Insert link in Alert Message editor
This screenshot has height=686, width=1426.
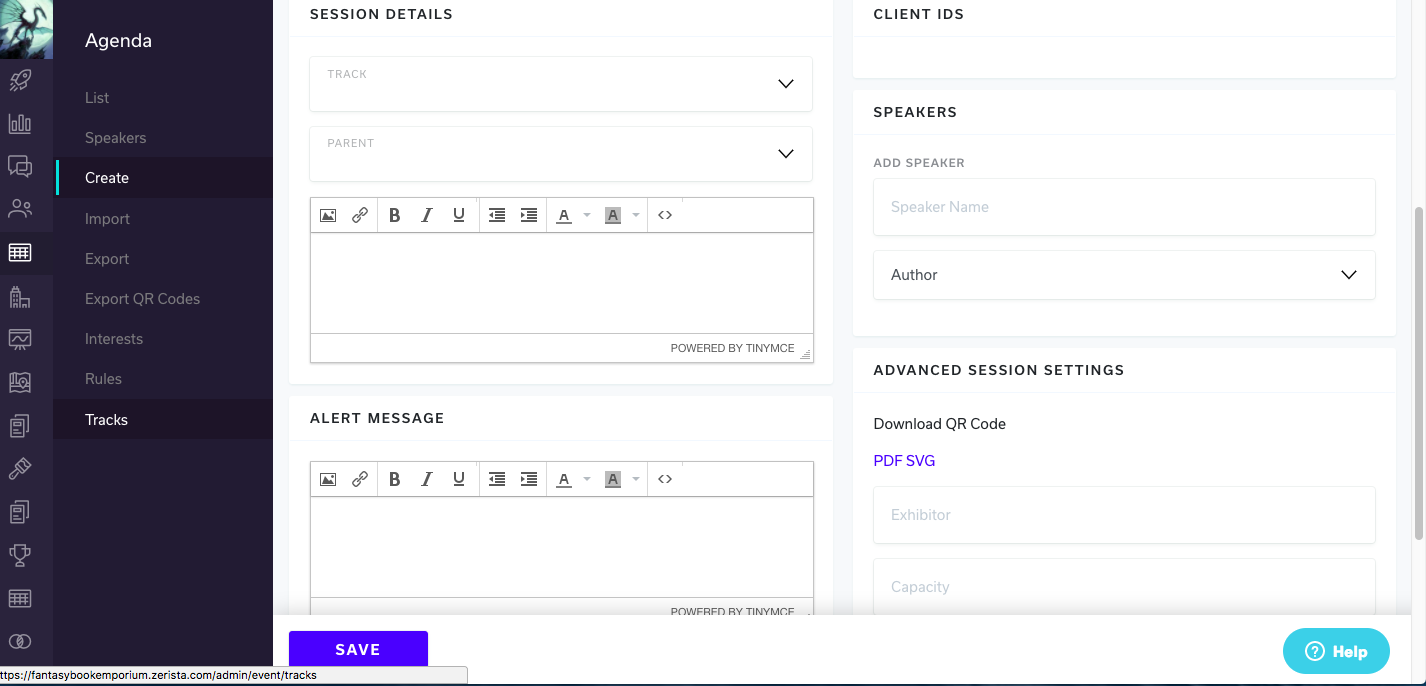coord(360,479)
